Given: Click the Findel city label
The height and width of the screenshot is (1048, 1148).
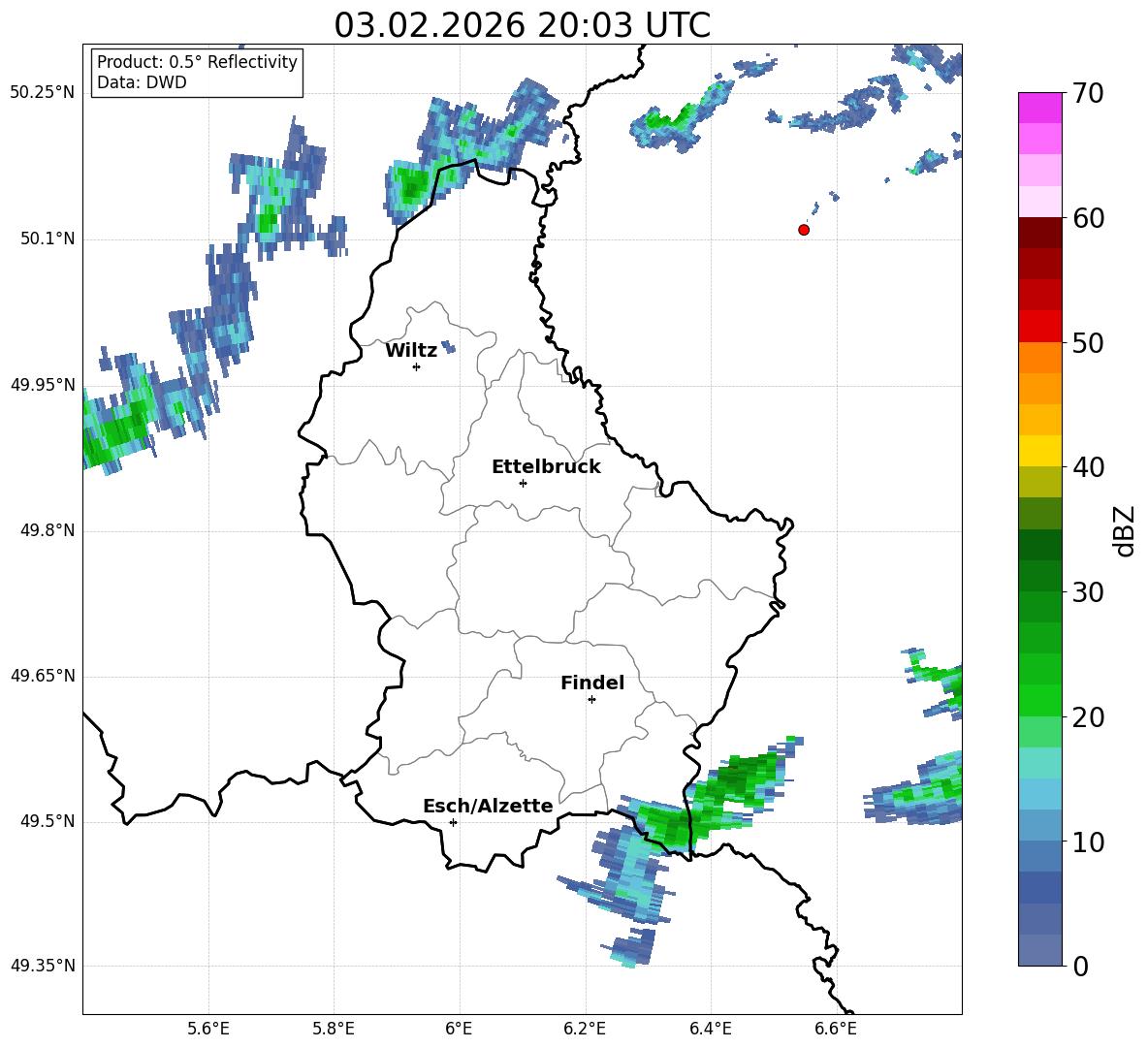Looking at the screenshot, I should (x=592, y=683).
